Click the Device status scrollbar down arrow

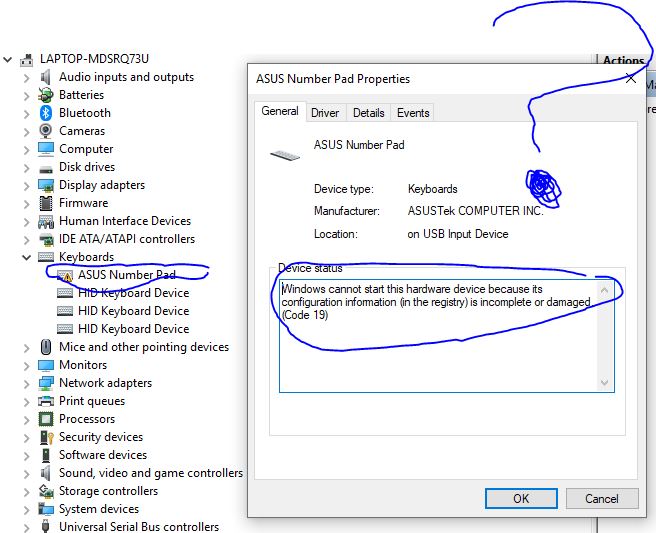coord(604,382)
